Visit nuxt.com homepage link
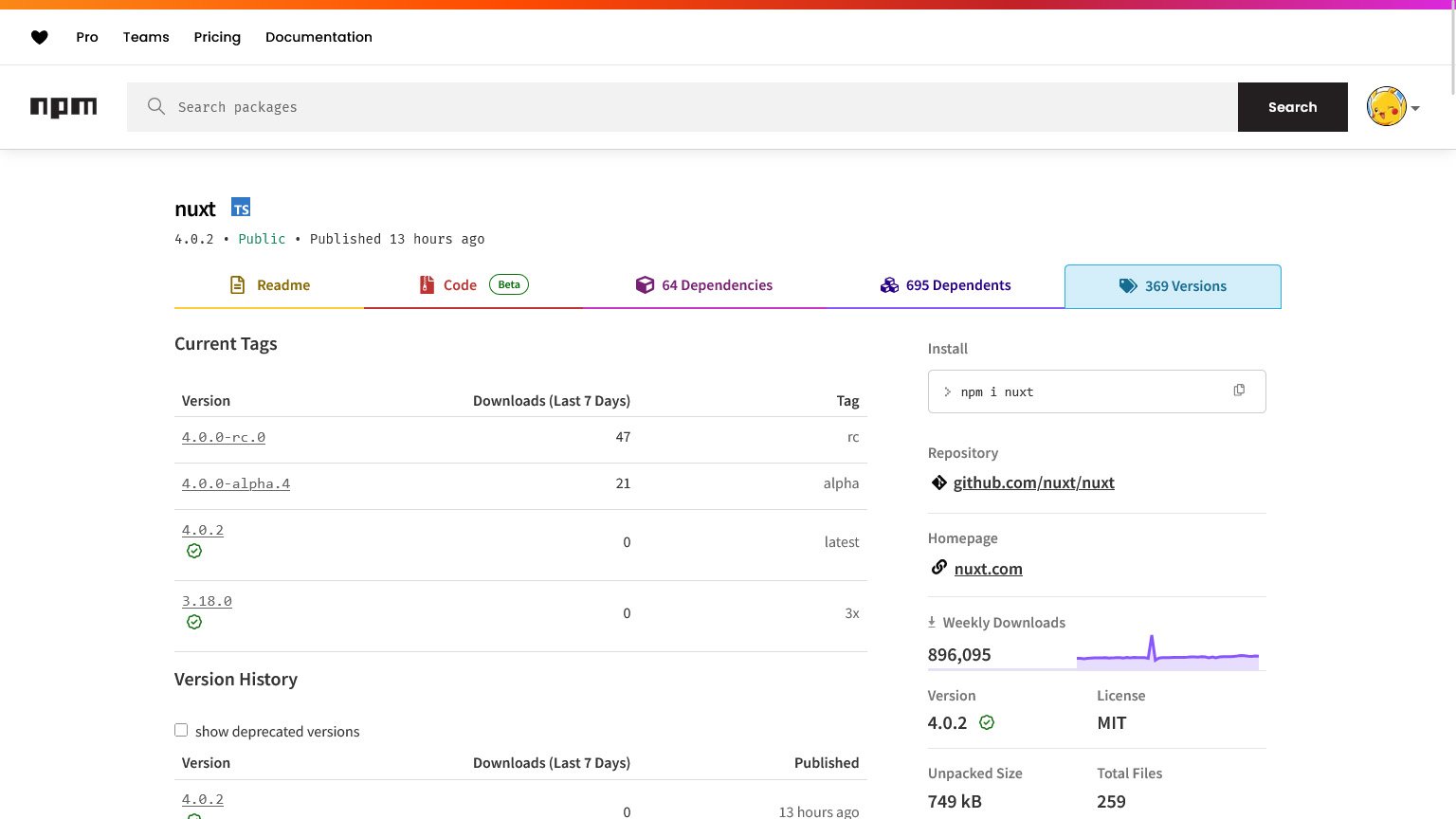 tap(989, 569)
